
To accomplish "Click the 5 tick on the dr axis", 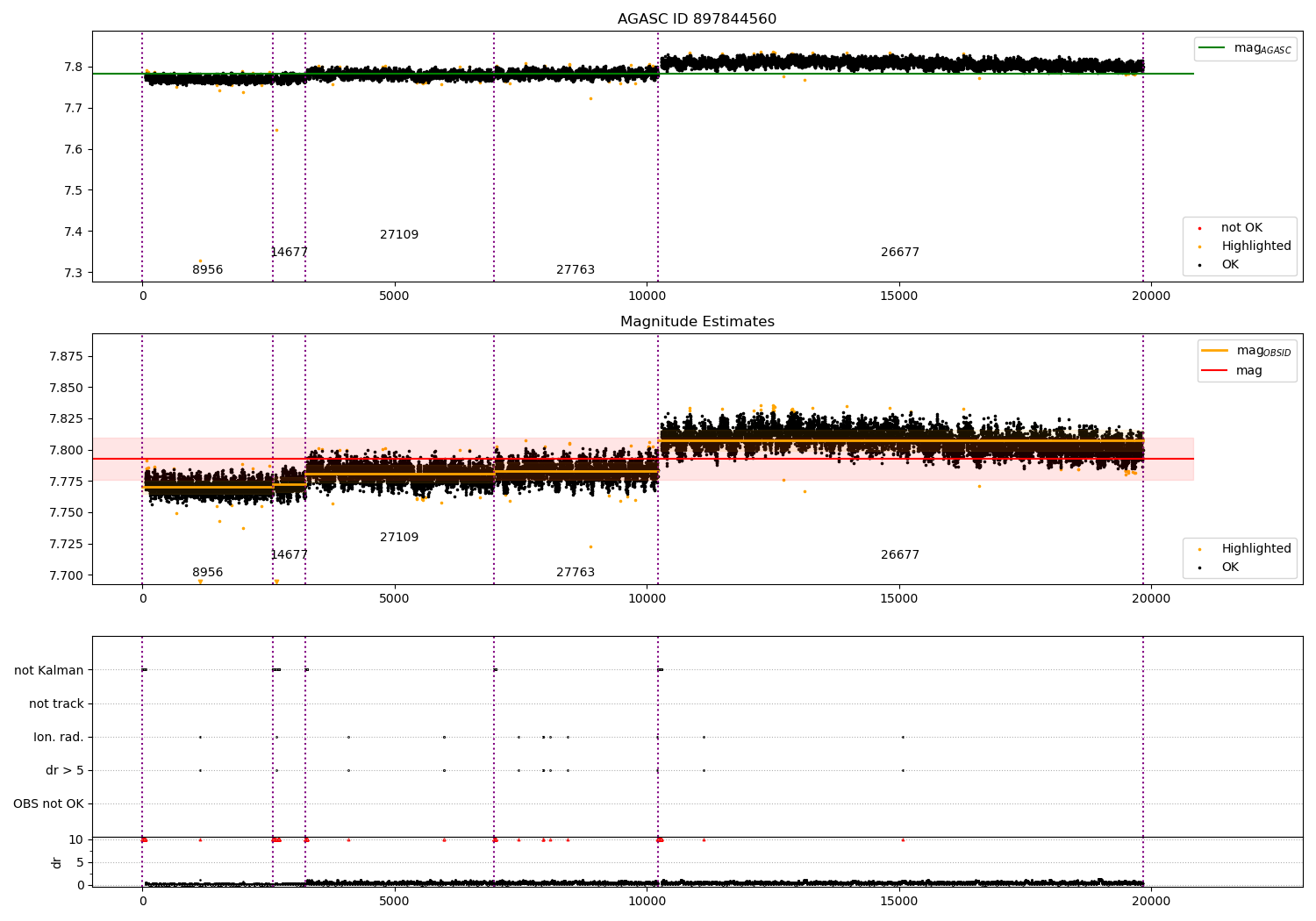I will 80,863.
